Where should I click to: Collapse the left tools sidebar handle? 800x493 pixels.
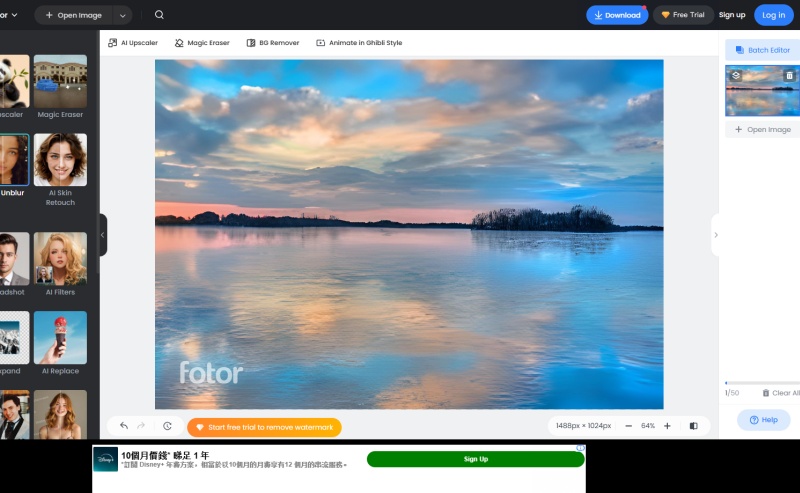click(x=103, y=235)
